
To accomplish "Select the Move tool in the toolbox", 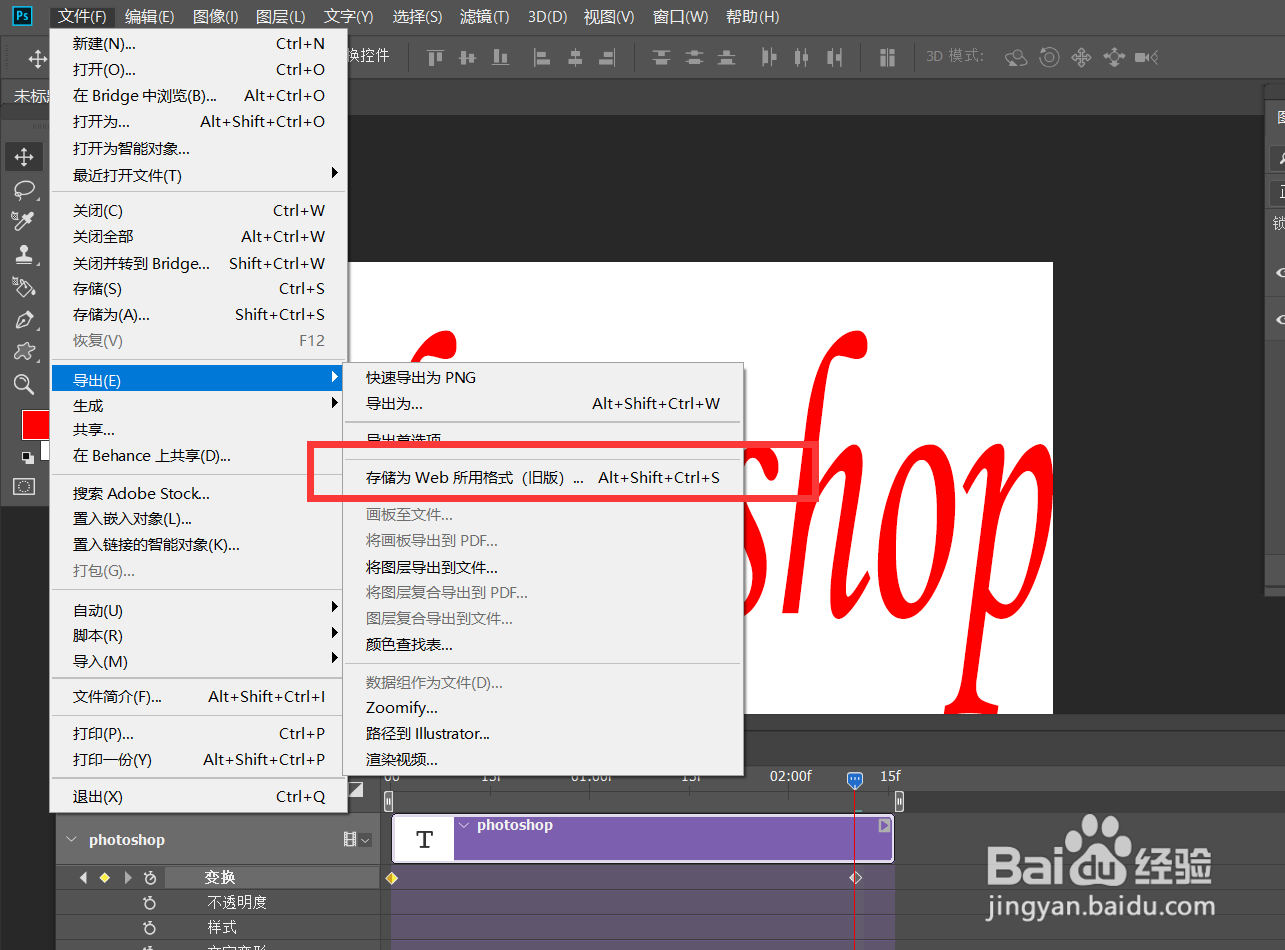I will (24, 157).
